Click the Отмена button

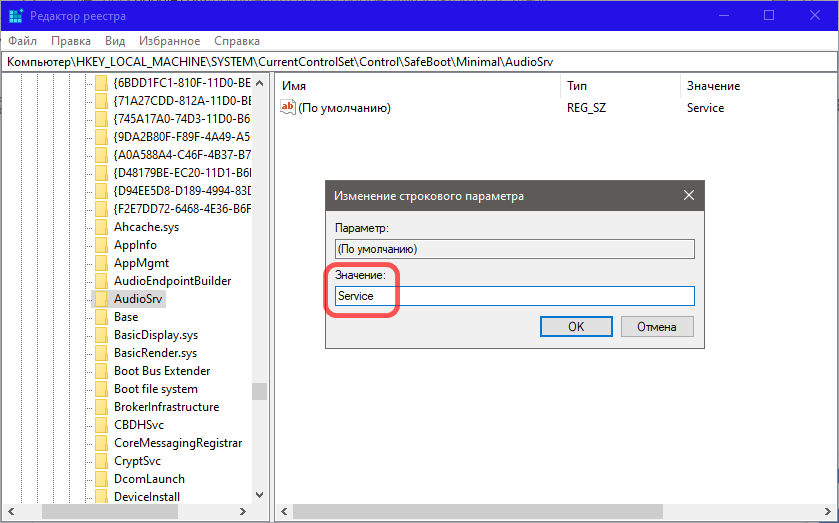coord(657,327)
